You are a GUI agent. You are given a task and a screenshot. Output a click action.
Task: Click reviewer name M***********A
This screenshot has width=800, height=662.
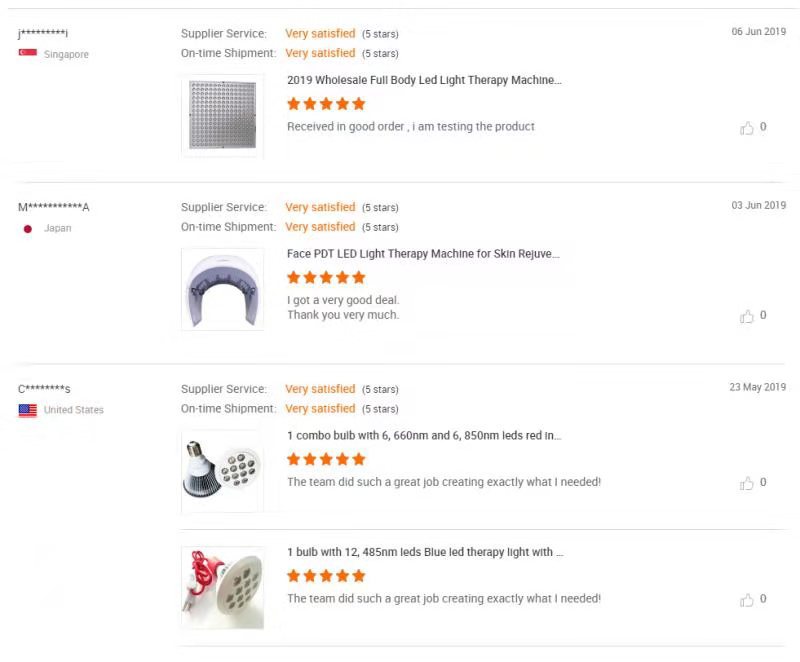coord(54,208)
